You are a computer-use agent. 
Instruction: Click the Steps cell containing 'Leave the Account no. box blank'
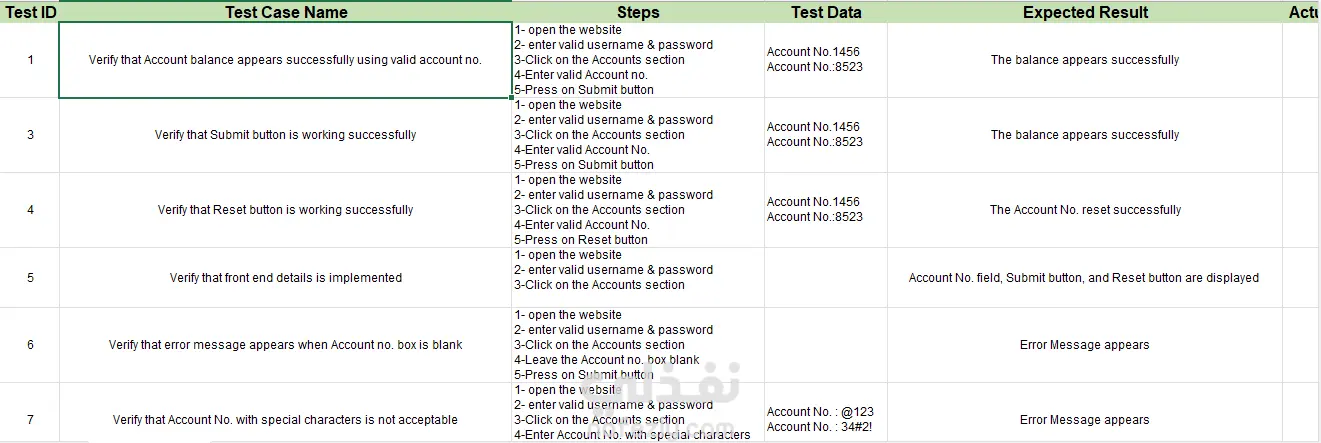[x=638, y=345]
